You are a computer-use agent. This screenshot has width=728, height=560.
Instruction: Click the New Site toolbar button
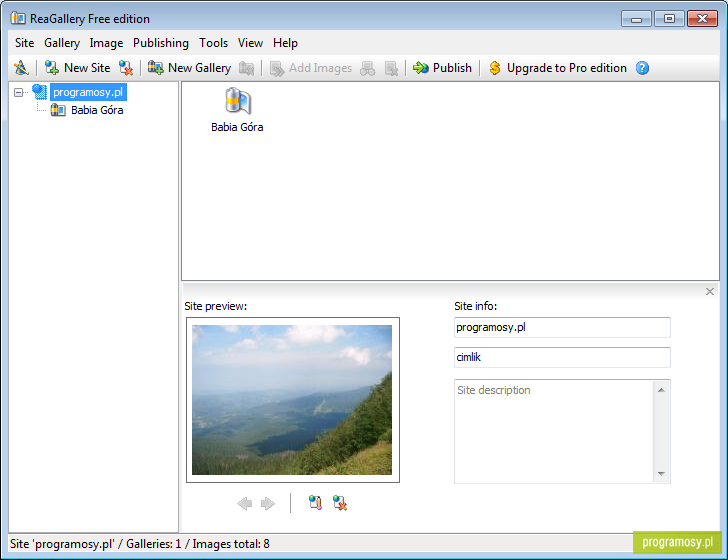78,68
